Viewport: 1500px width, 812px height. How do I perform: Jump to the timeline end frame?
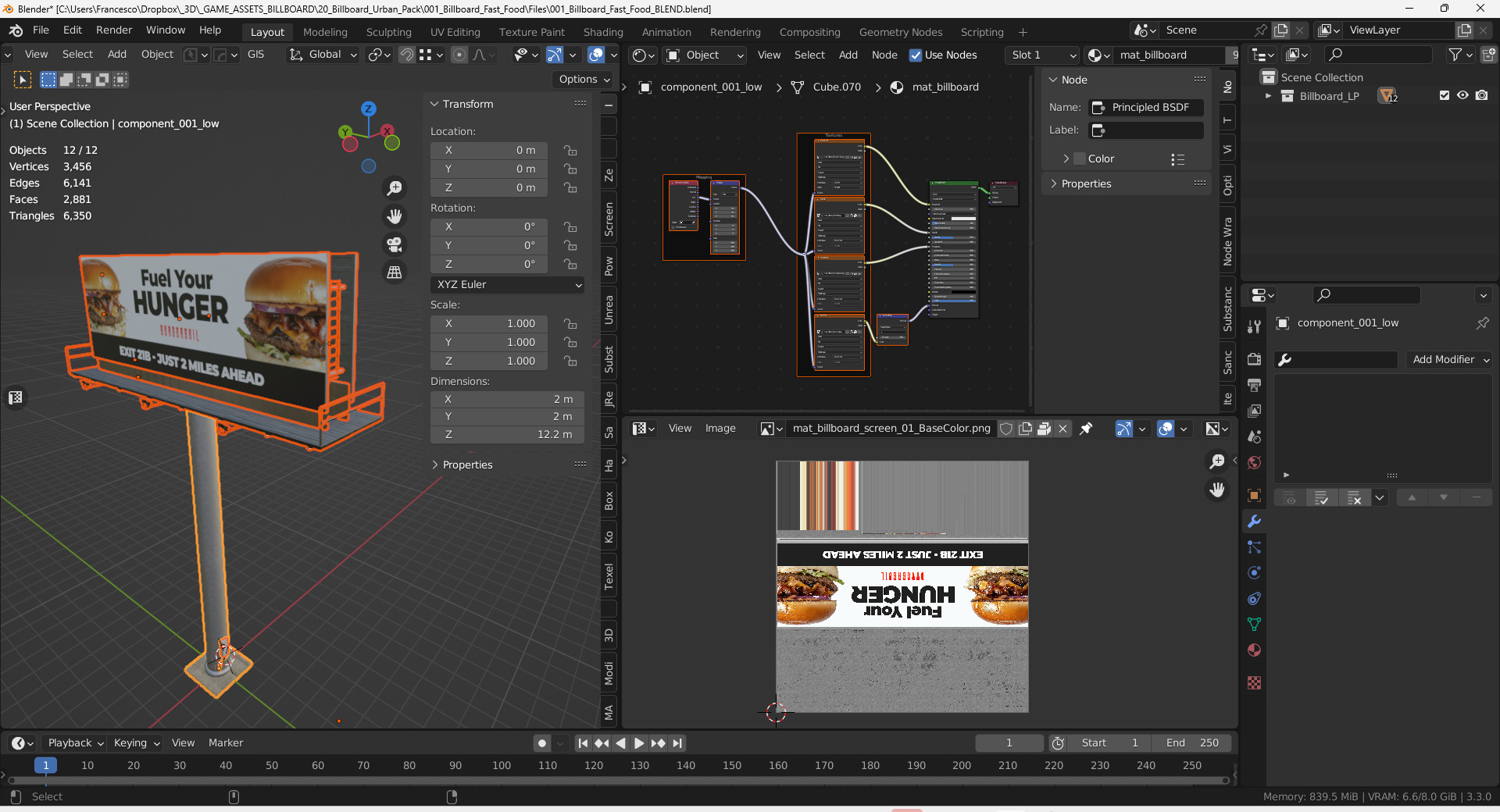click(x=677, y=743)
